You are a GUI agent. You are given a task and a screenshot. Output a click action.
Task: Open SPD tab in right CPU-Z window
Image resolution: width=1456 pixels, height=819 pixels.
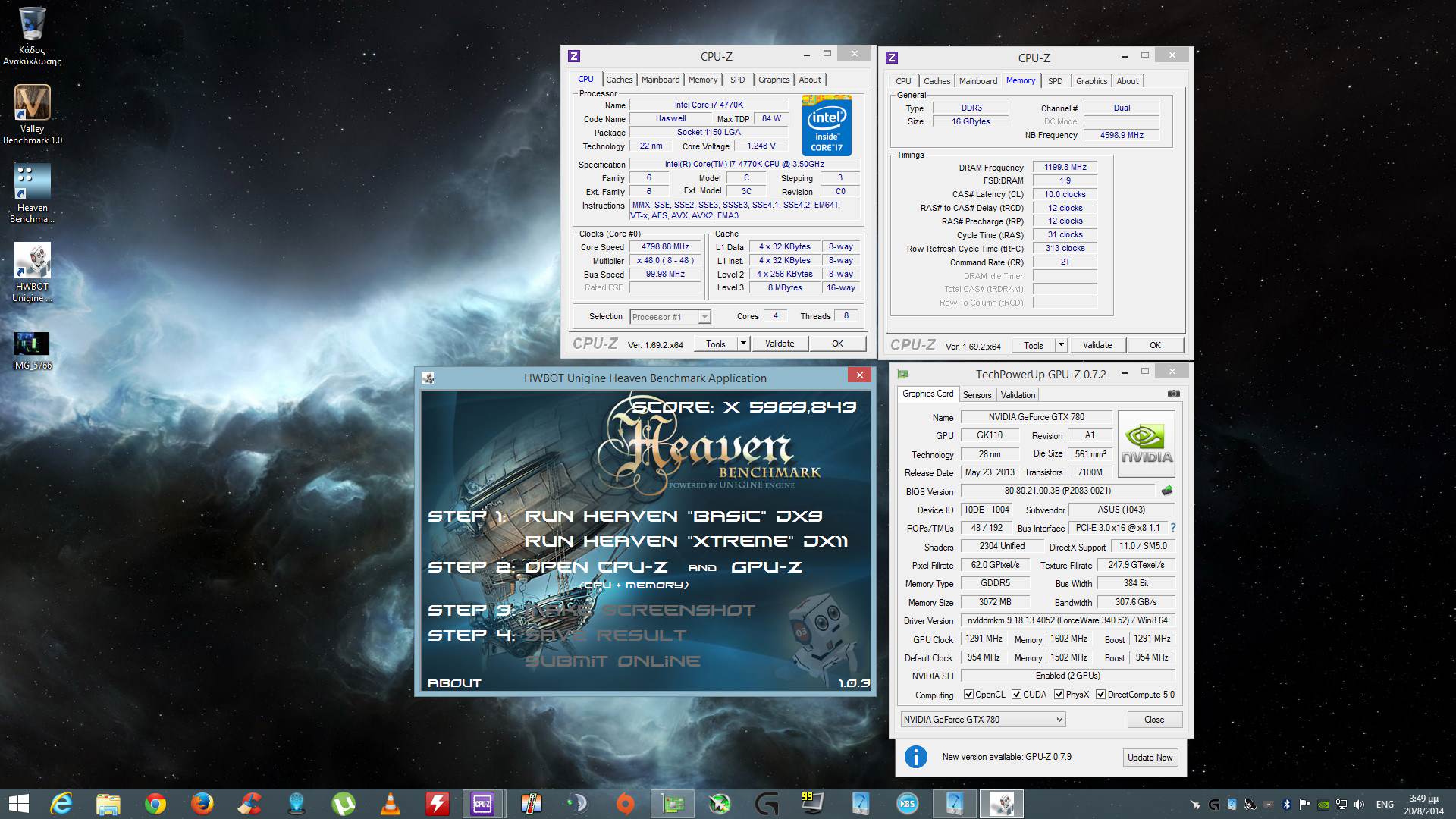[1055, 81]
